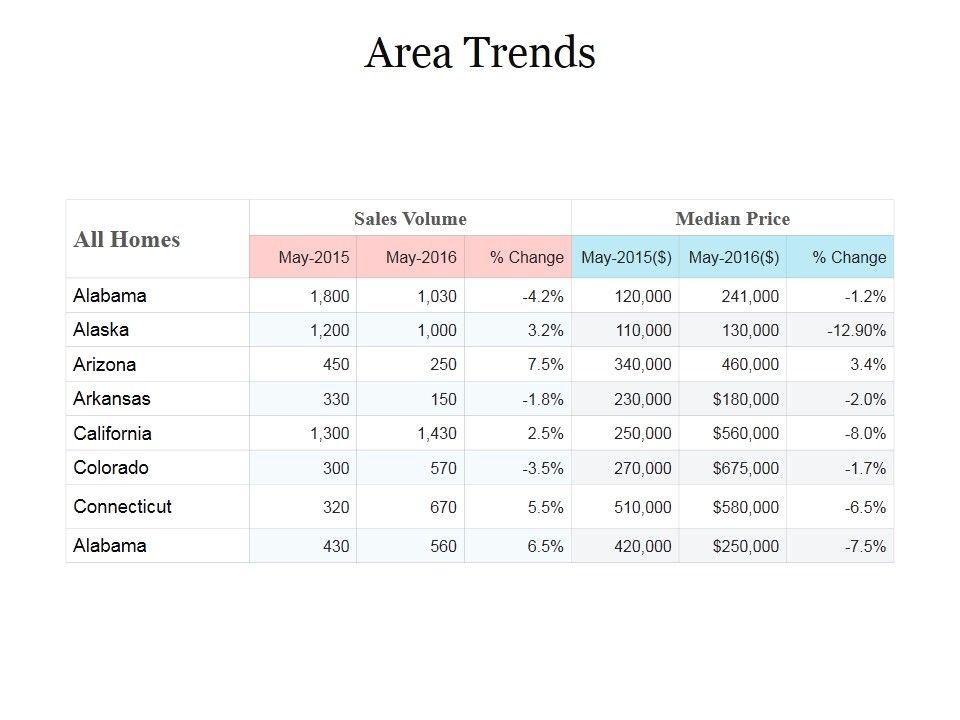Select the May-2015($) column header
This screenshot has height=720, width=960.
[625, 257]
